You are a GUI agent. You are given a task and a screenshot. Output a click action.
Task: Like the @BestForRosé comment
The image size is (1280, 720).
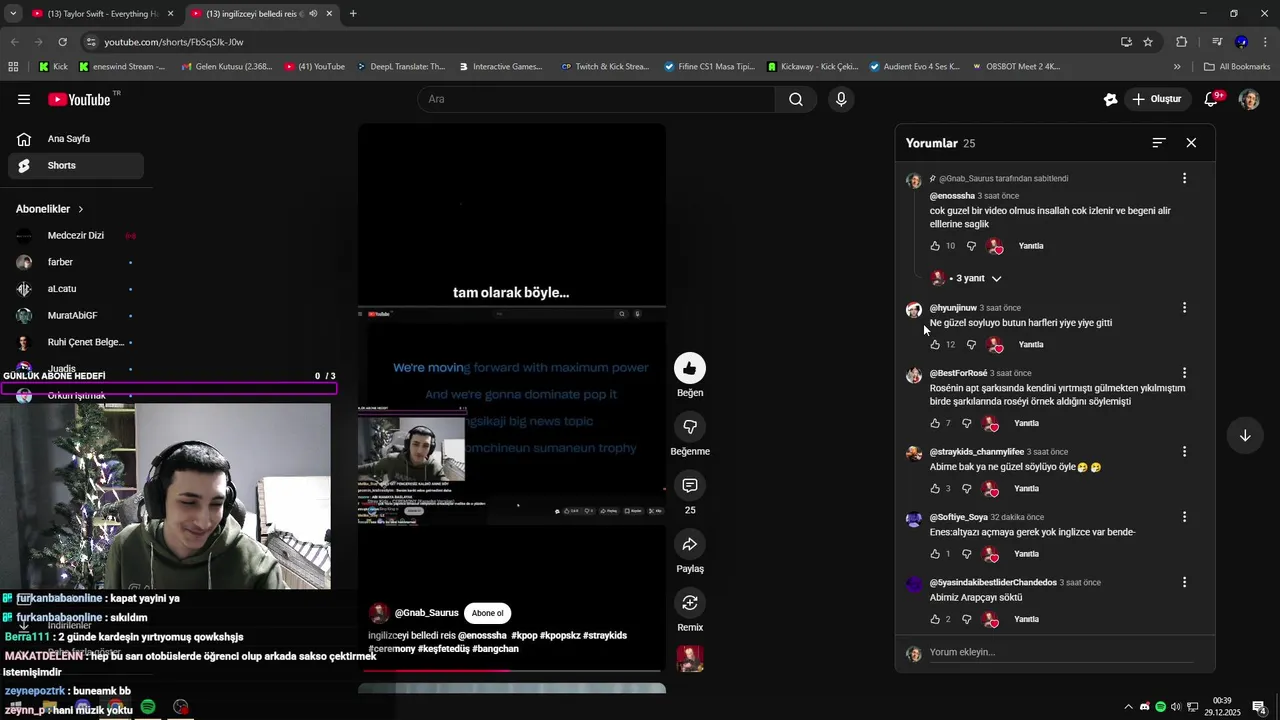(935, 423)
